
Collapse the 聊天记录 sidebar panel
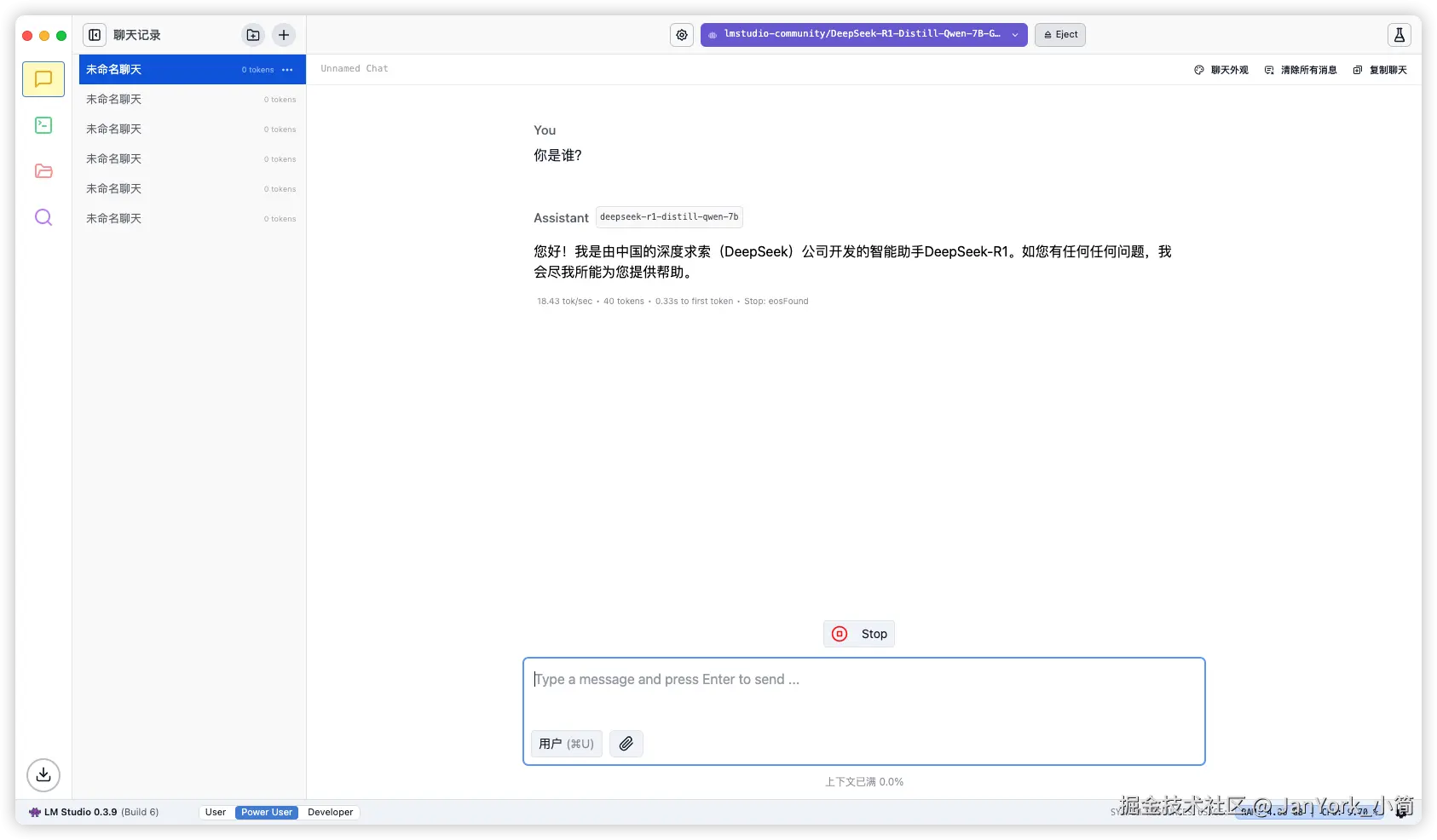click(x=95, y=35)
